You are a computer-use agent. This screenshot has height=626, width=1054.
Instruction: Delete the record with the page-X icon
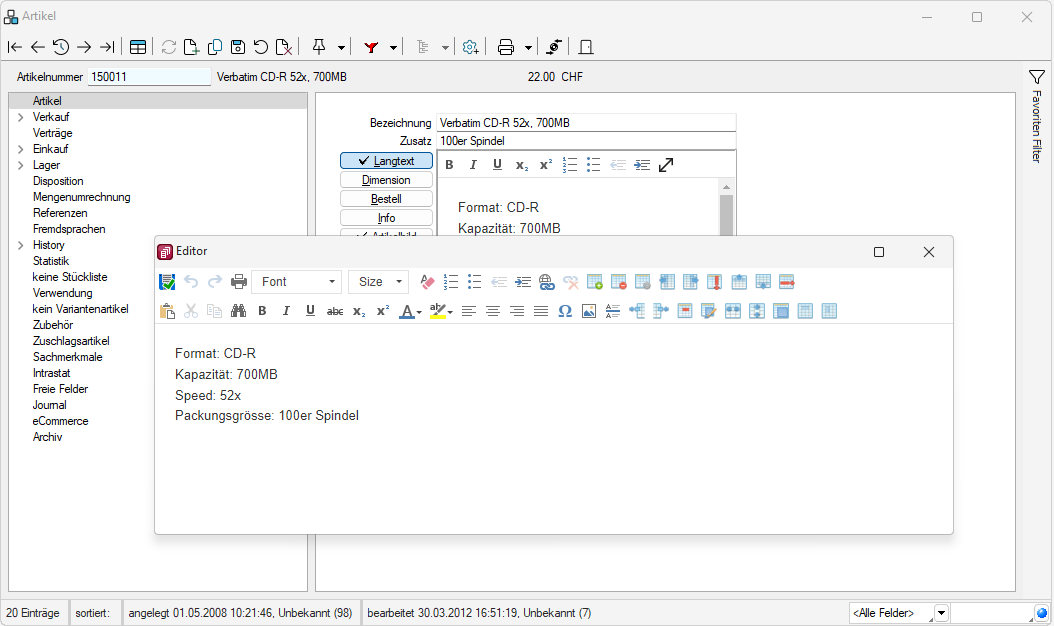pos(284,47)
